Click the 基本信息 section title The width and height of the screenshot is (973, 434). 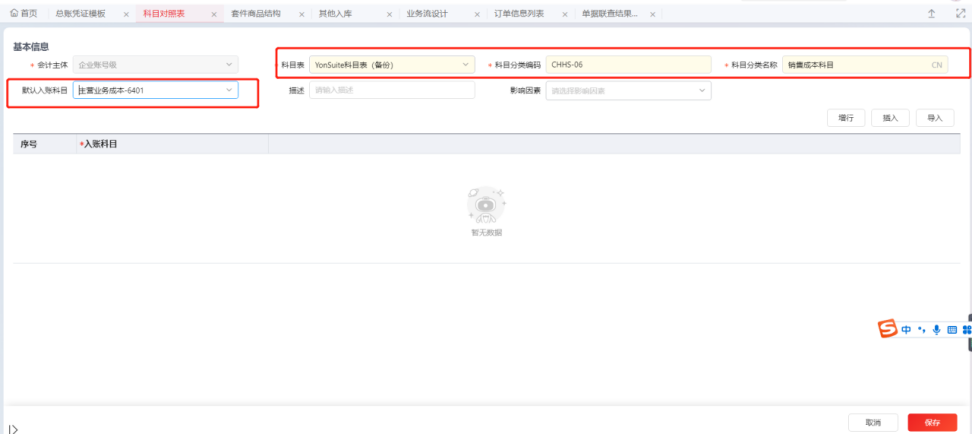tap(31, 47)
